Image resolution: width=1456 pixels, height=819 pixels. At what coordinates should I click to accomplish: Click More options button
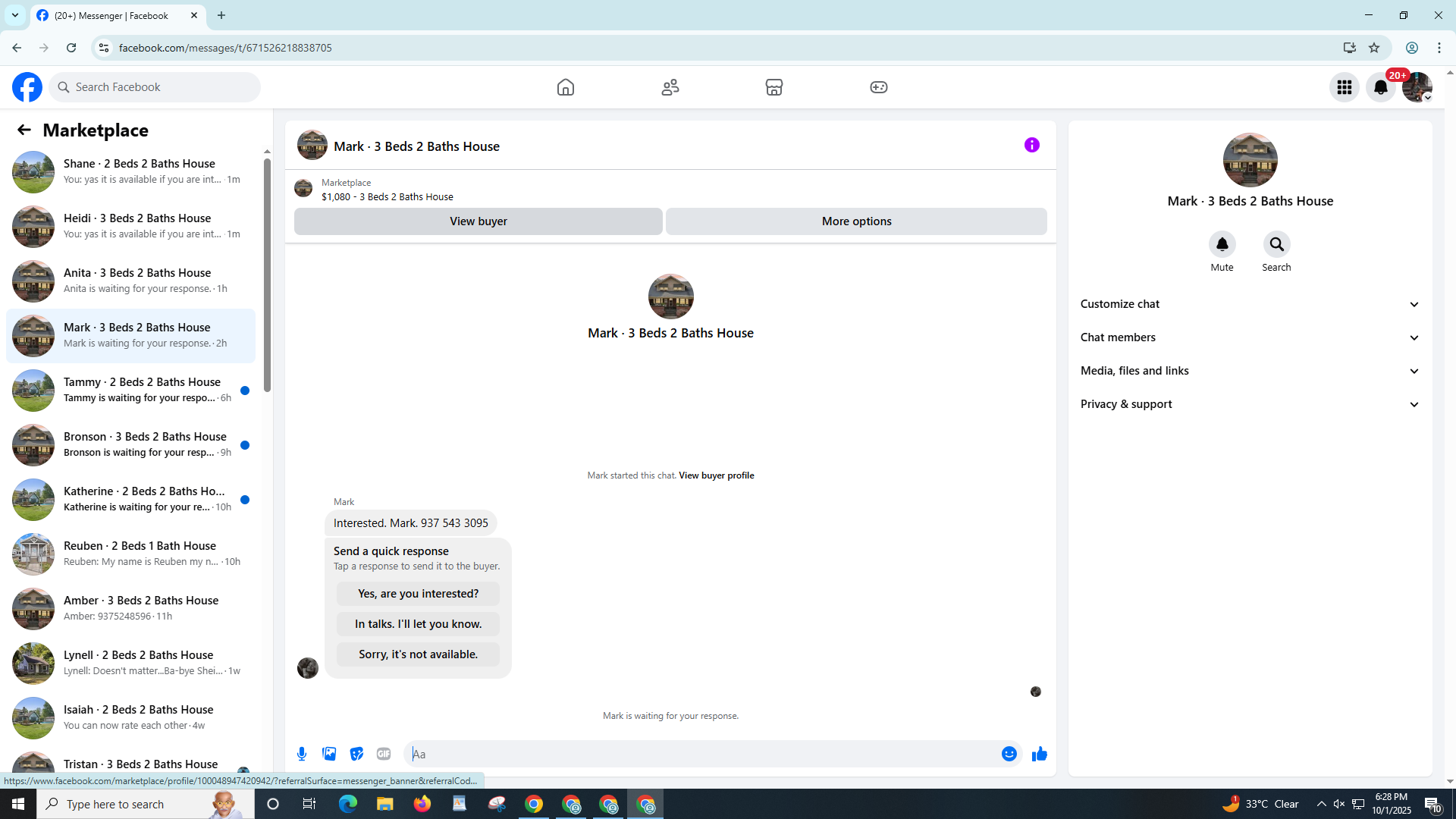coord(857,221)
